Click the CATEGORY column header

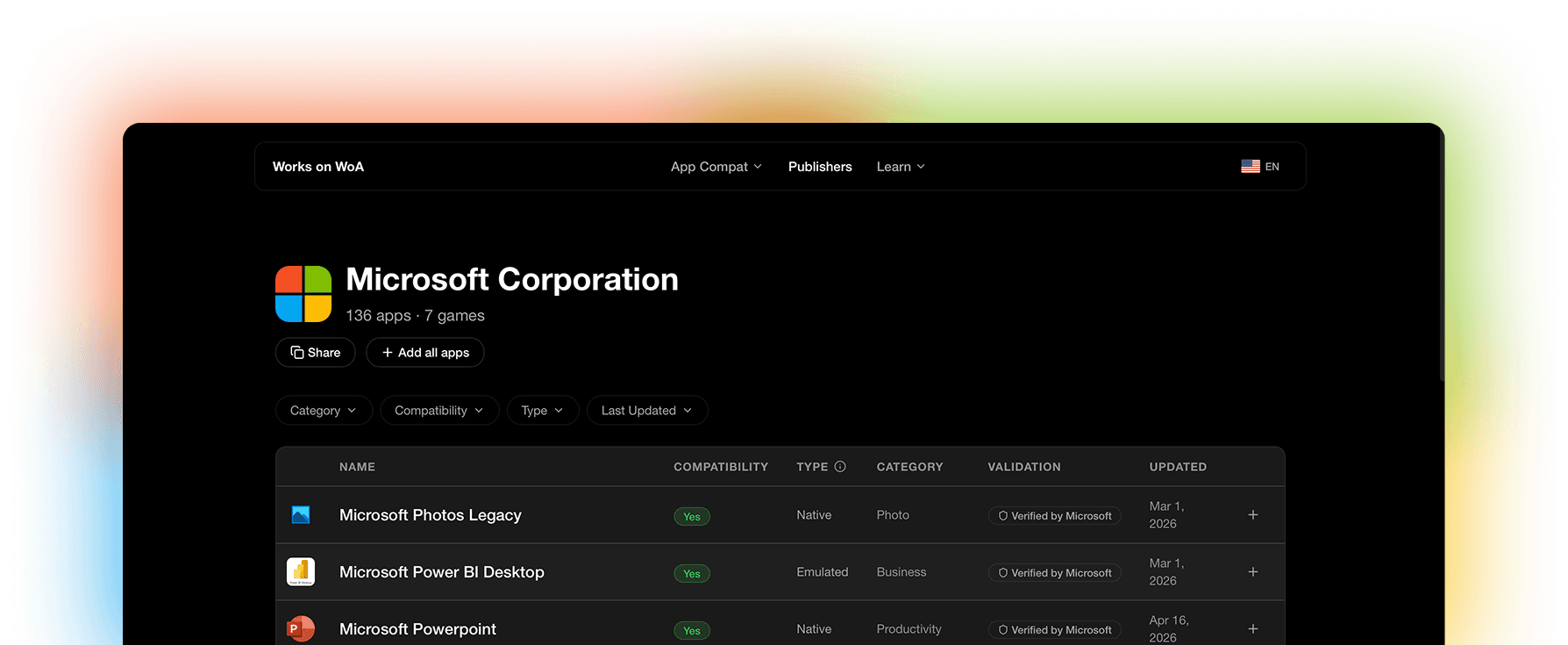[x=910, y=467]
